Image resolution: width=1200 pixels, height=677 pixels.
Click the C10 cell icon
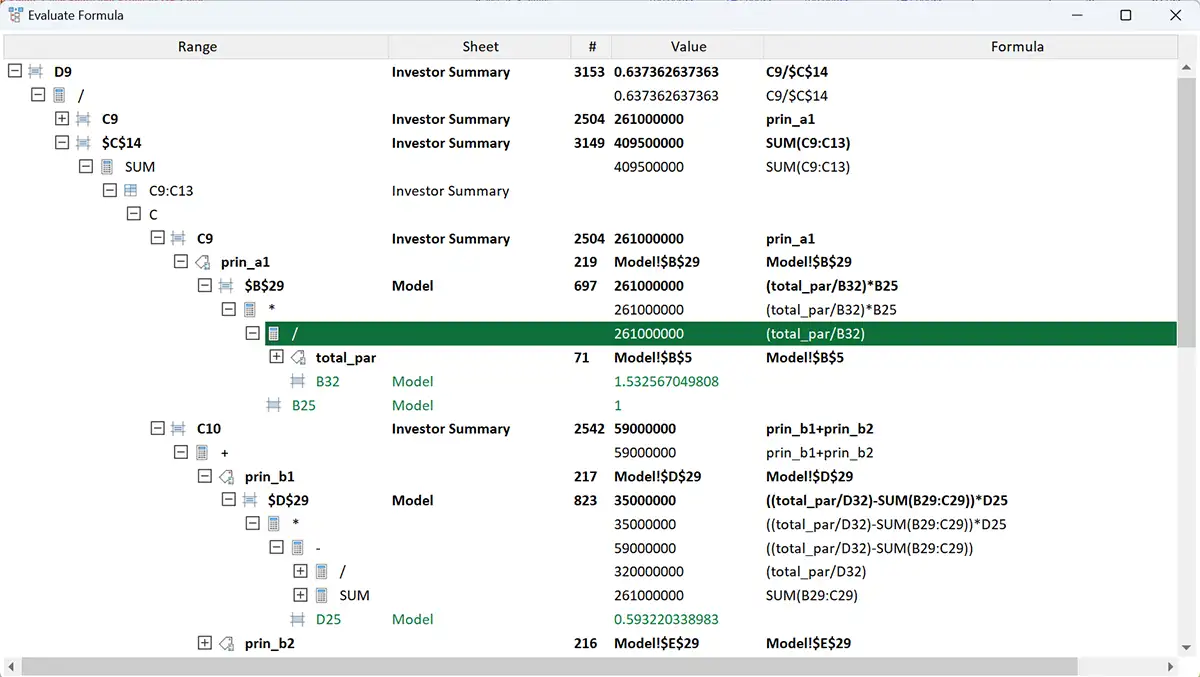[x=179, y=428]
